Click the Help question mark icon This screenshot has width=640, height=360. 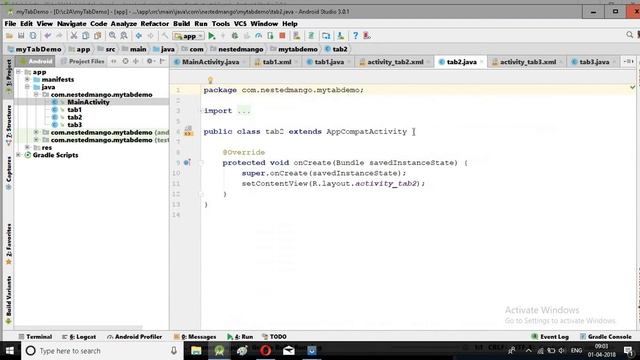356,36
